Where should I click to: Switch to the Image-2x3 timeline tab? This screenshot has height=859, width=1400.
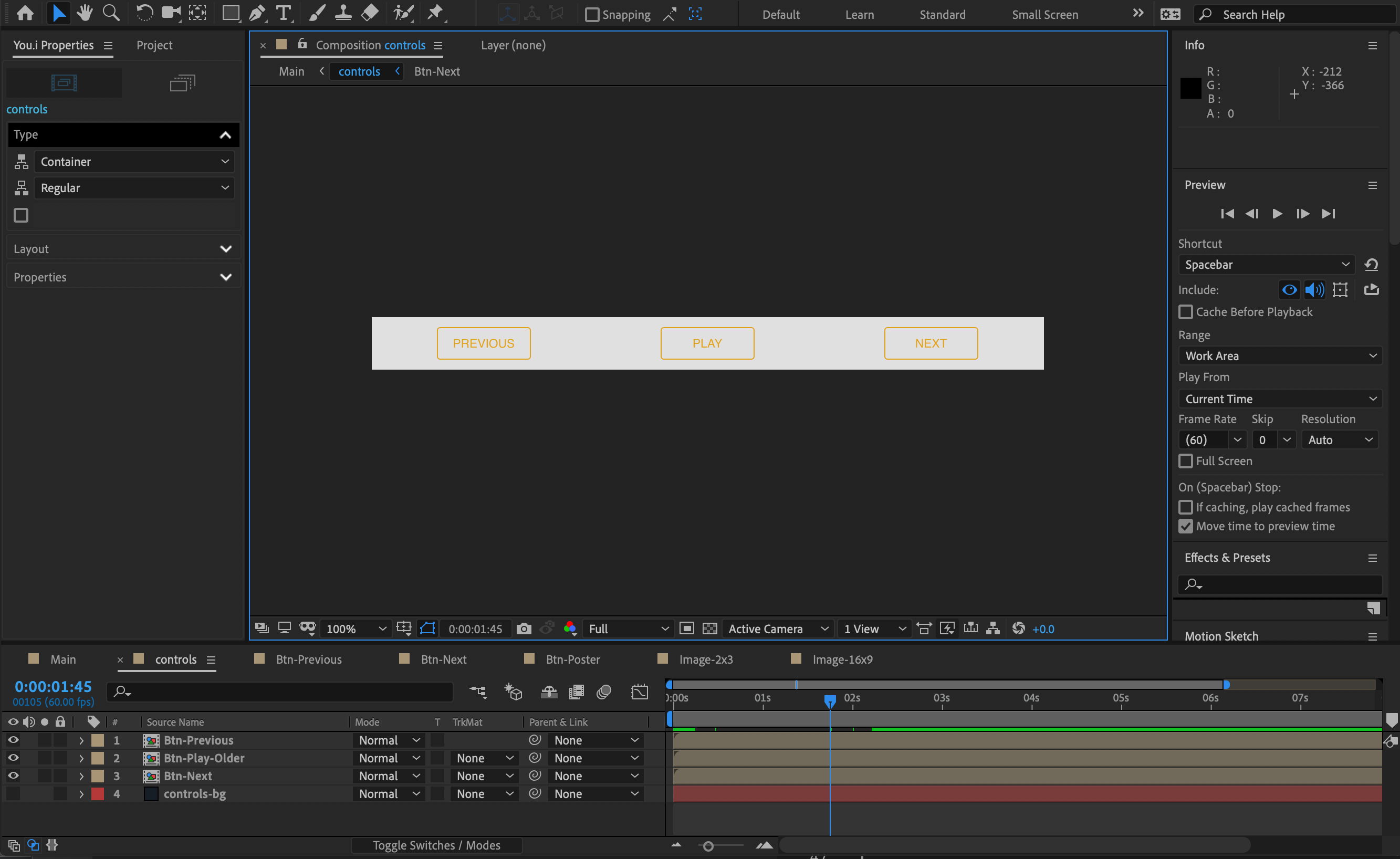click(x=706, y=659)
